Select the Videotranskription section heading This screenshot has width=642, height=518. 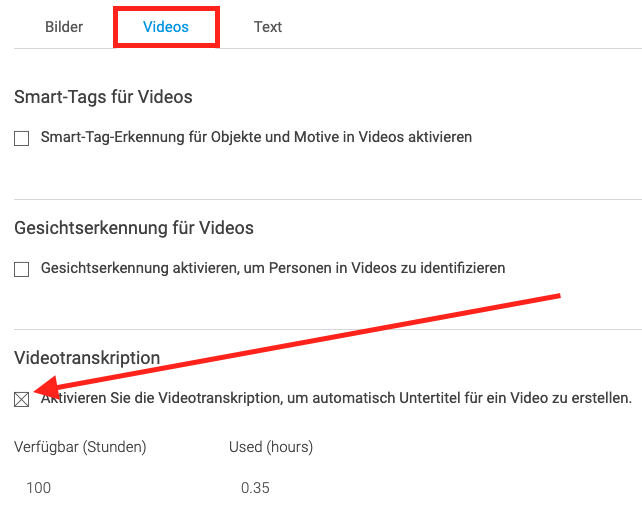(87, 358)
